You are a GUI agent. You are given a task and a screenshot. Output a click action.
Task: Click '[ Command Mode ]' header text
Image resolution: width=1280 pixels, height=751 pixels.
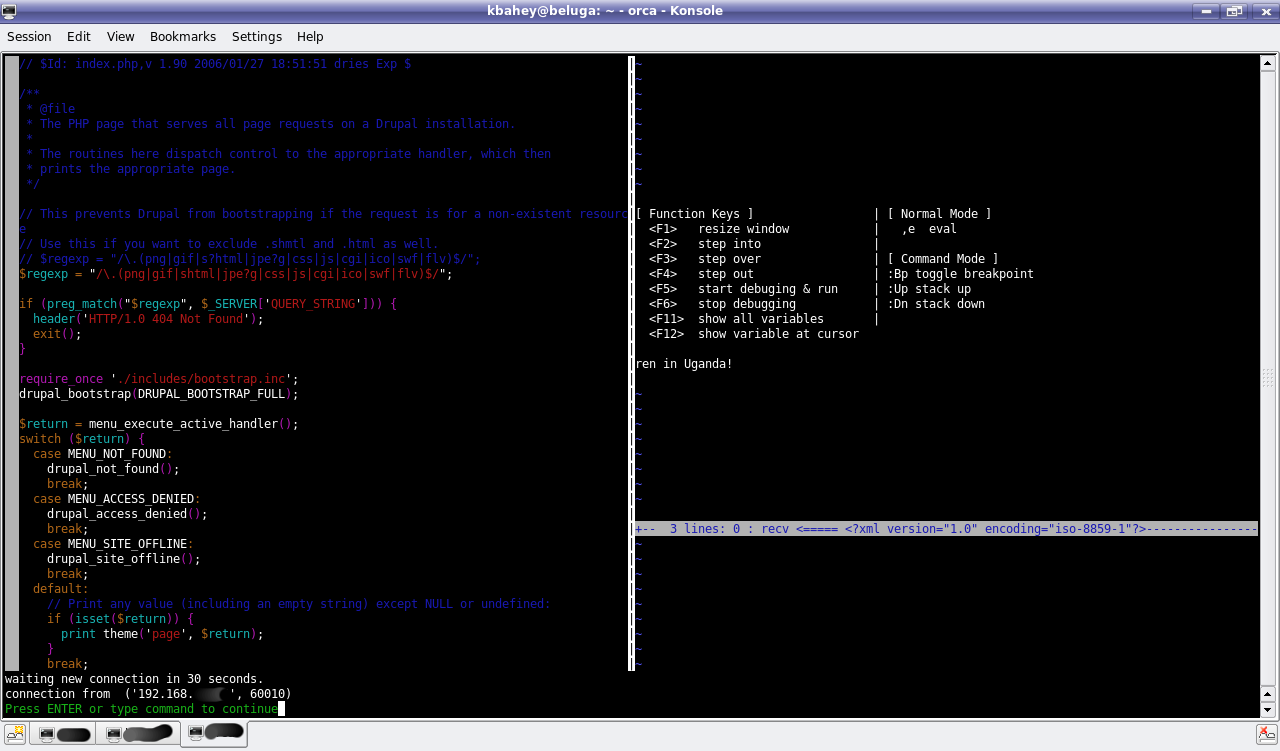pos(942,259)
